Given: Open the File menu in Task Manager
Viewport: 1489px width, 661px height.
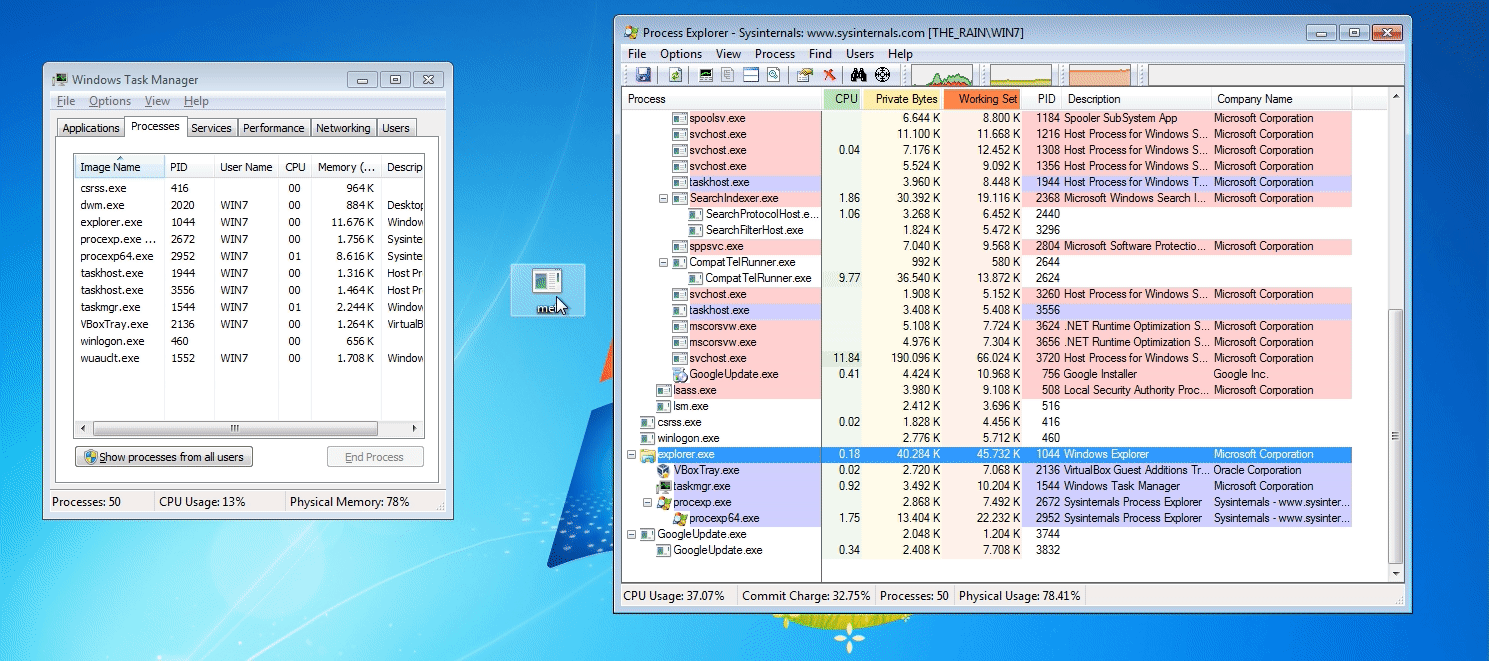Looking at the screenshot, I should click(x=66, y=101).
